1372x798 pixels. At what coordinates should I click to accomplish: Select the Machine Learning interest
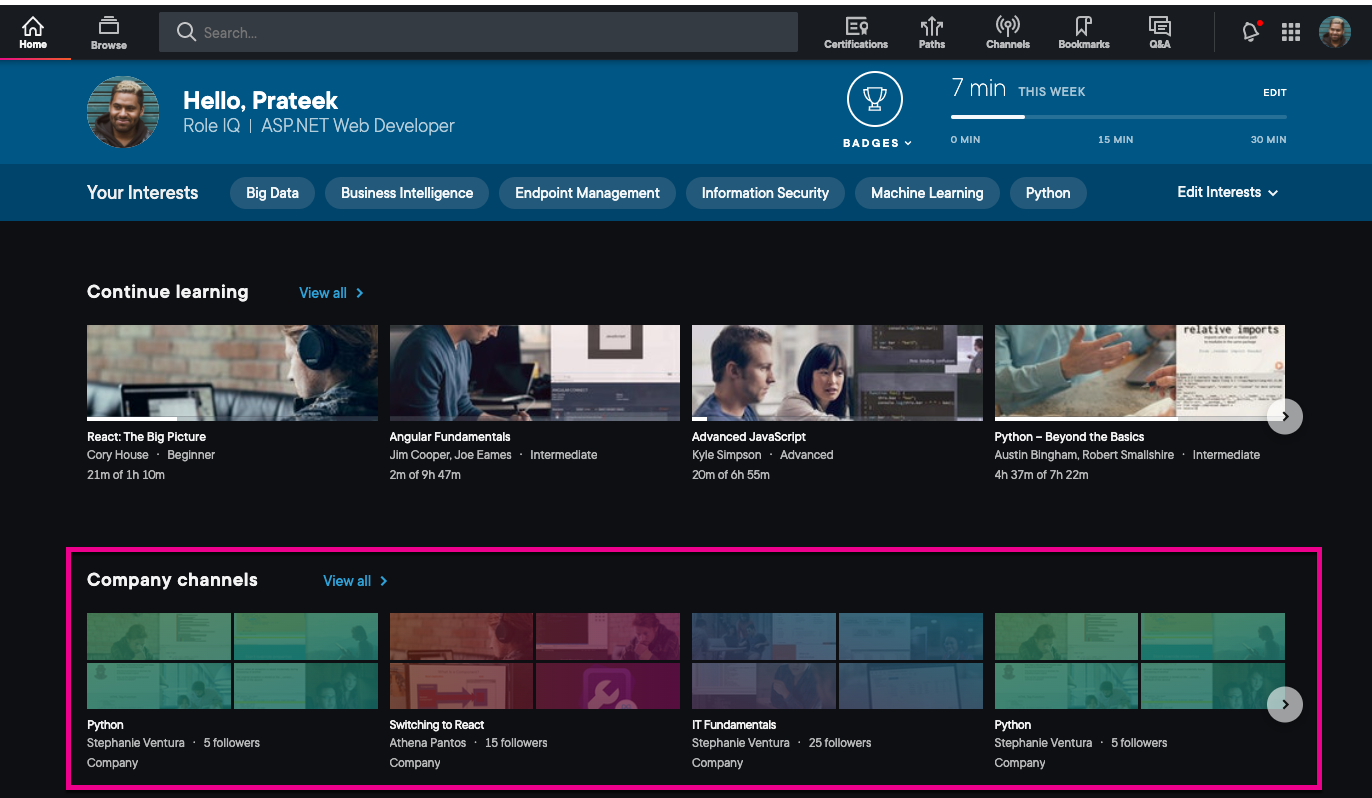tap(927, 193)
